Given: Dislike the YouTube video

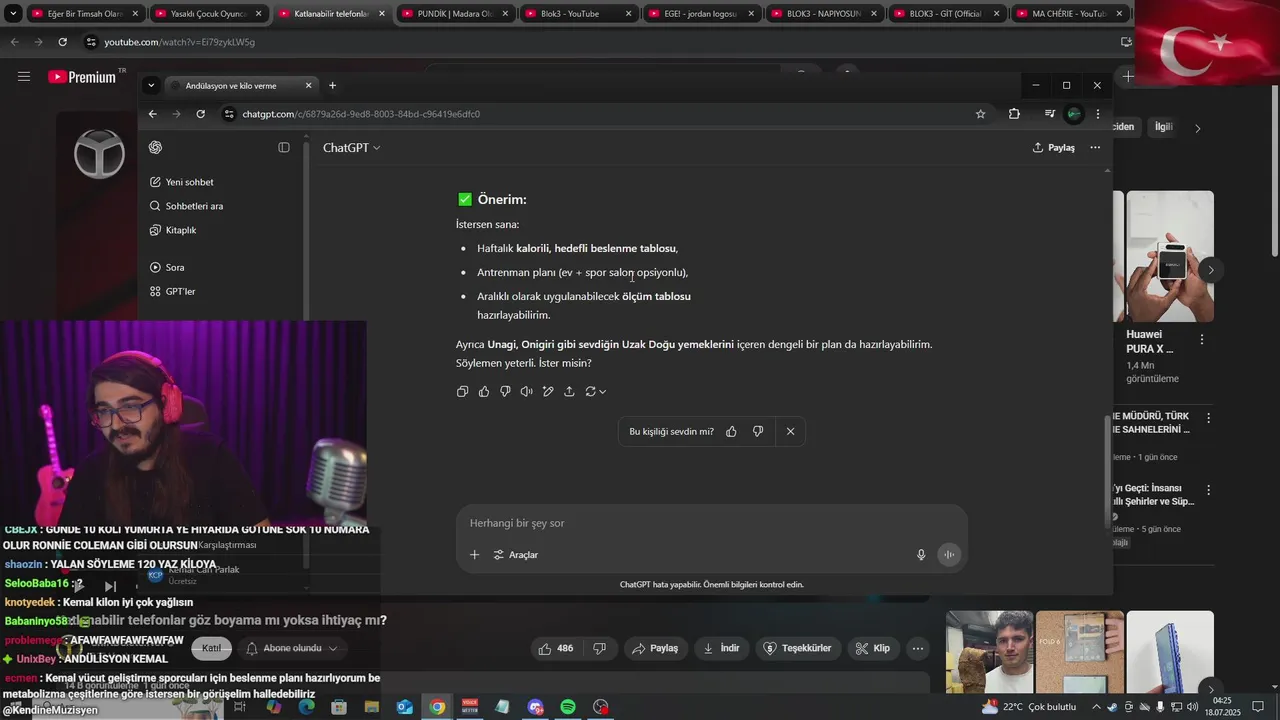Looking at the screenshot, I should coord(600,648).
